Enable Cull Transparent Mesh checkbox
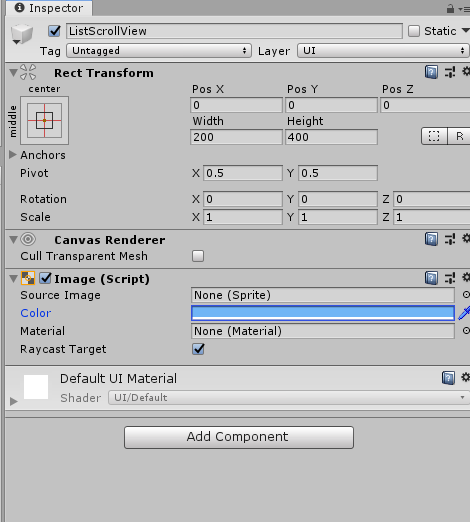The height and width of the screenshot is (522, 470). click(198, 256)
